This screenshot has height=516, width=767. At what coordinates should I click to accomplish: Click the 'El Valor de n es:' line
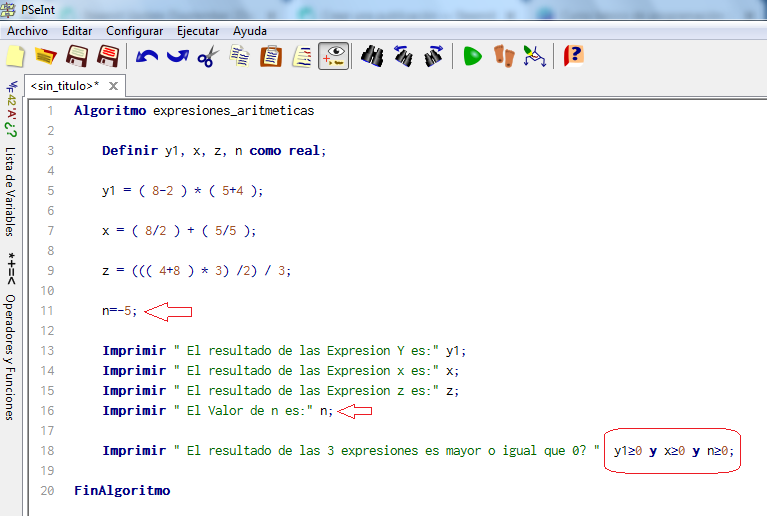pyautogui.click(x=218, y=411)
